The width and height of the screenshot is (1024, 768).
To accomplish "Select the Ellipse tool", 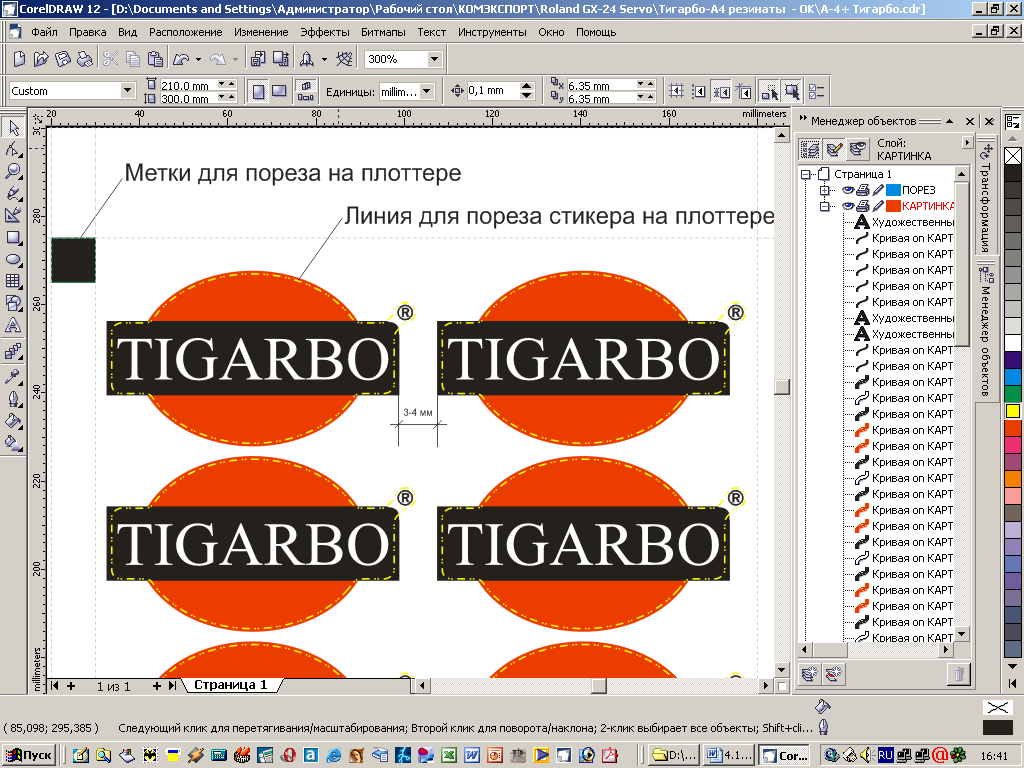I will click(13, 260).
